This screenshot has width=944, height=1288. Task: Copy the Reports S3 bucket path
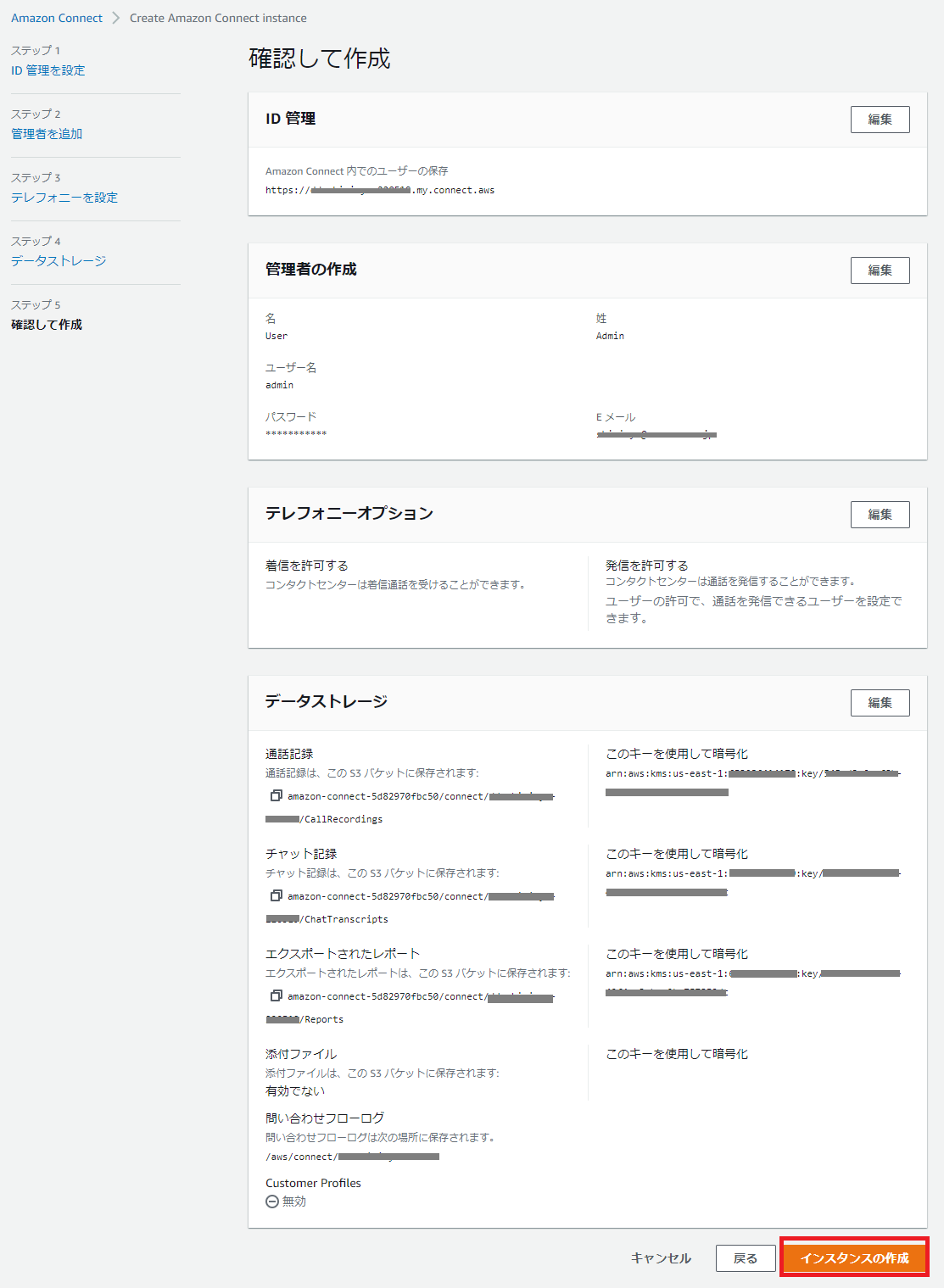pos(276,995)
